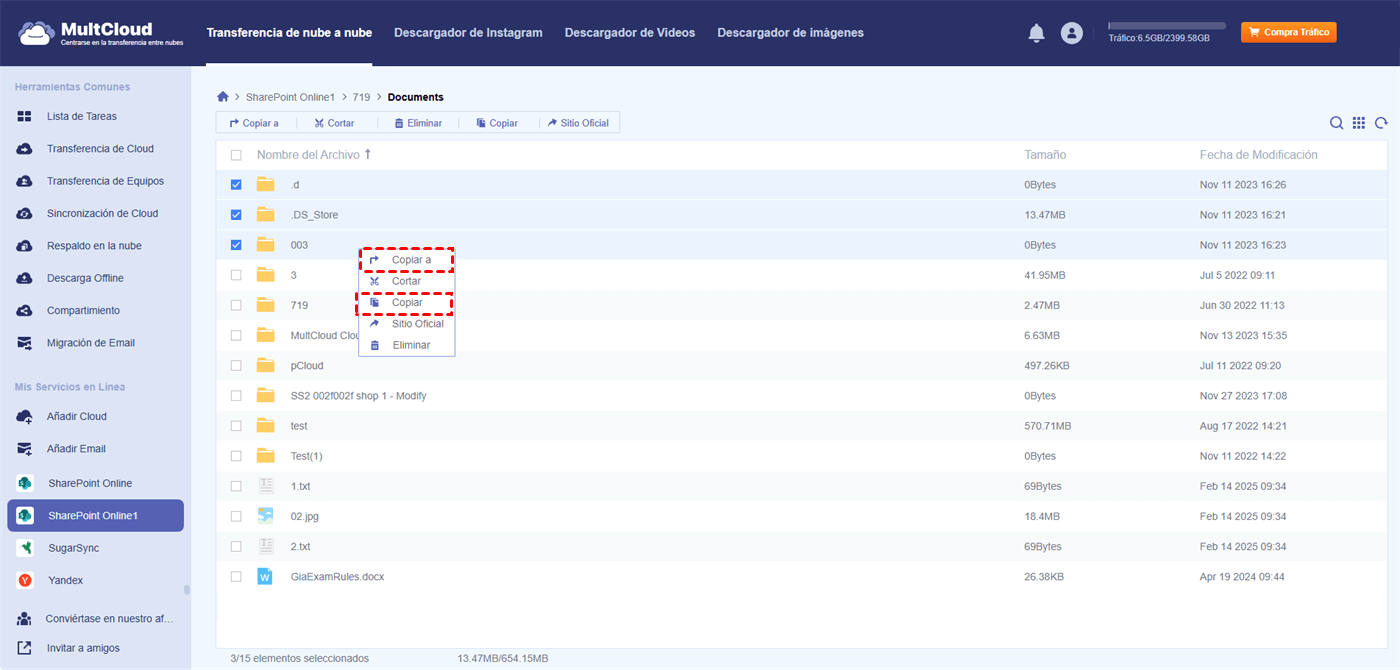Open the notifications bell

click(x=1036, y=33)
